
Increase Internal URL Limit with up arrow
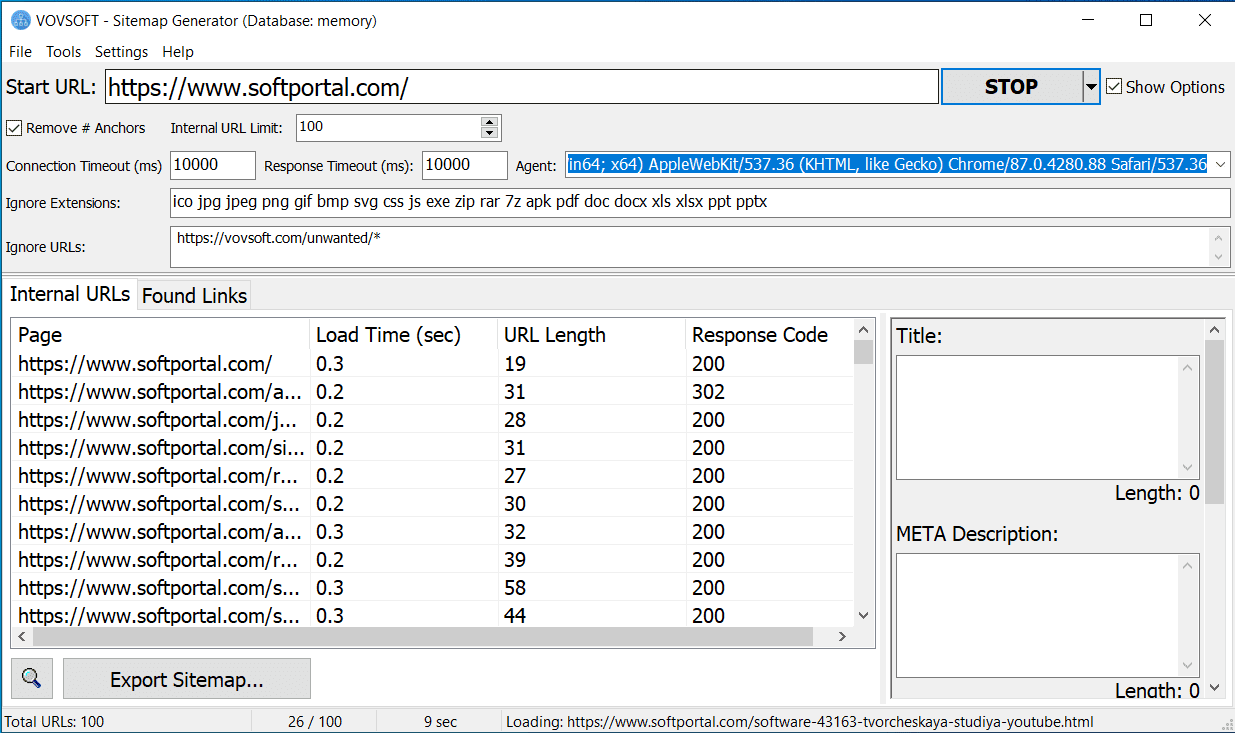(489, 122)
